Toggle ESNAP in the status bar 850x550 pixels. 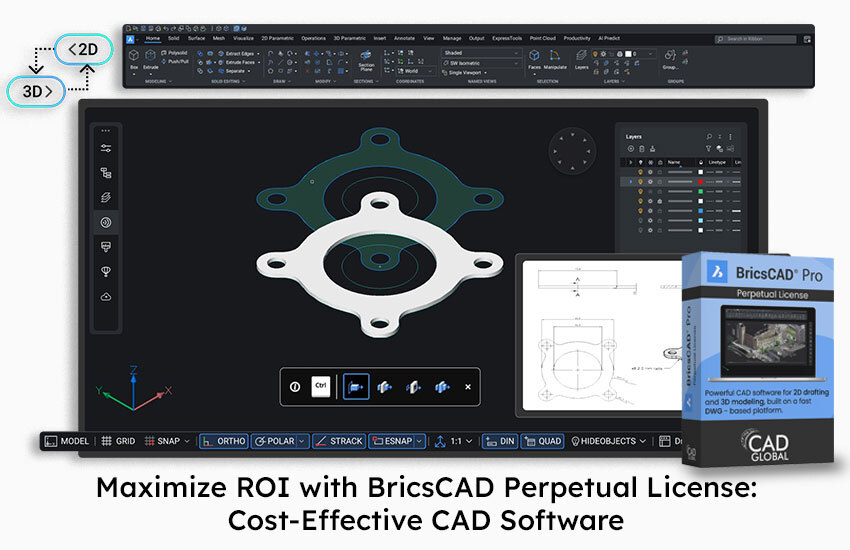pyautogui.click(x=392, y=441)
